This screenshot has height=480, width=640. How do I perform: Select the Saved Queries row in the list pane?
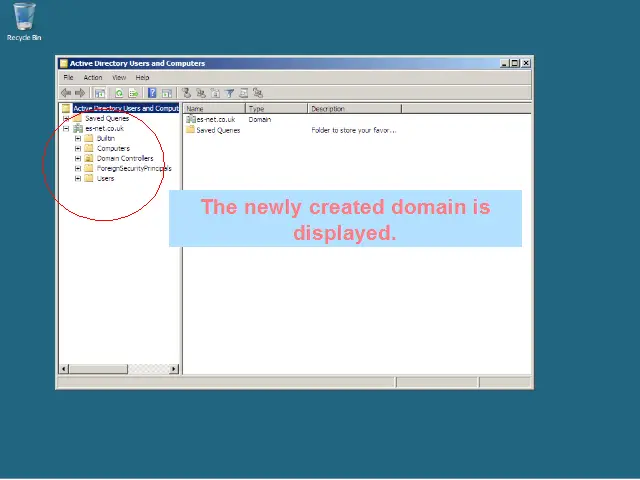pos(218,130)
